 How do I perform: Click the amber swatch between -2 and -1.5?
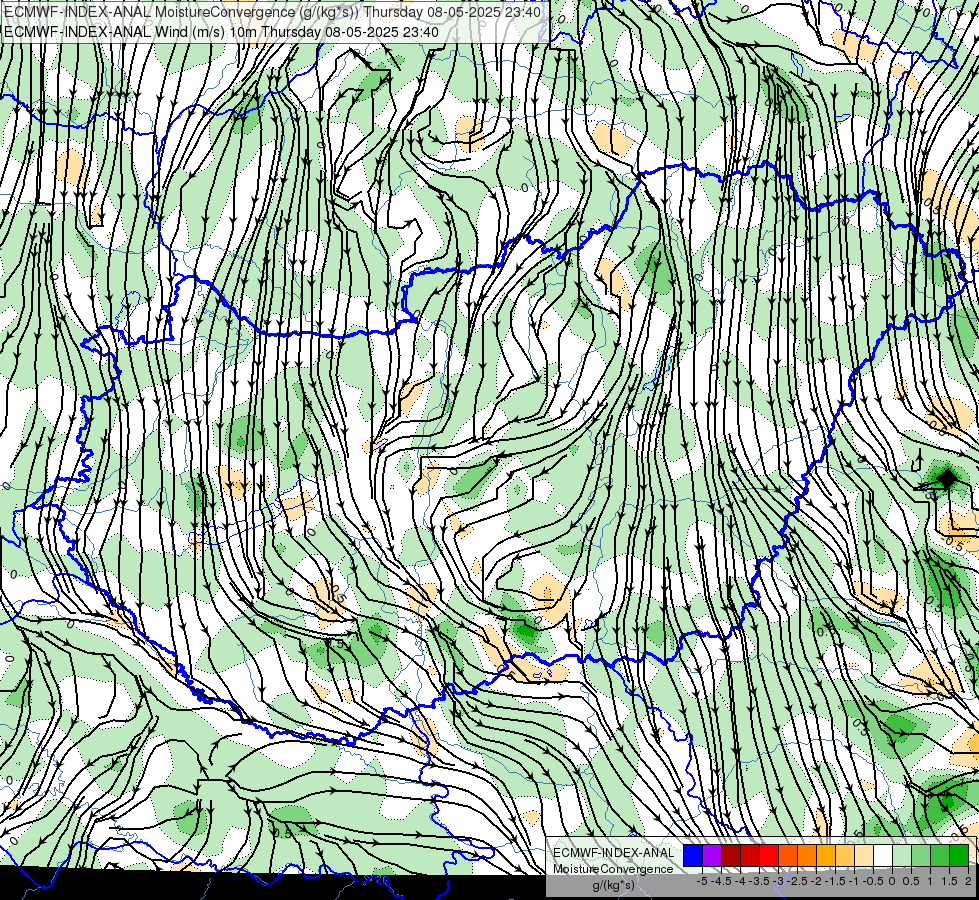pyautogui.click(x=826, y=855)
